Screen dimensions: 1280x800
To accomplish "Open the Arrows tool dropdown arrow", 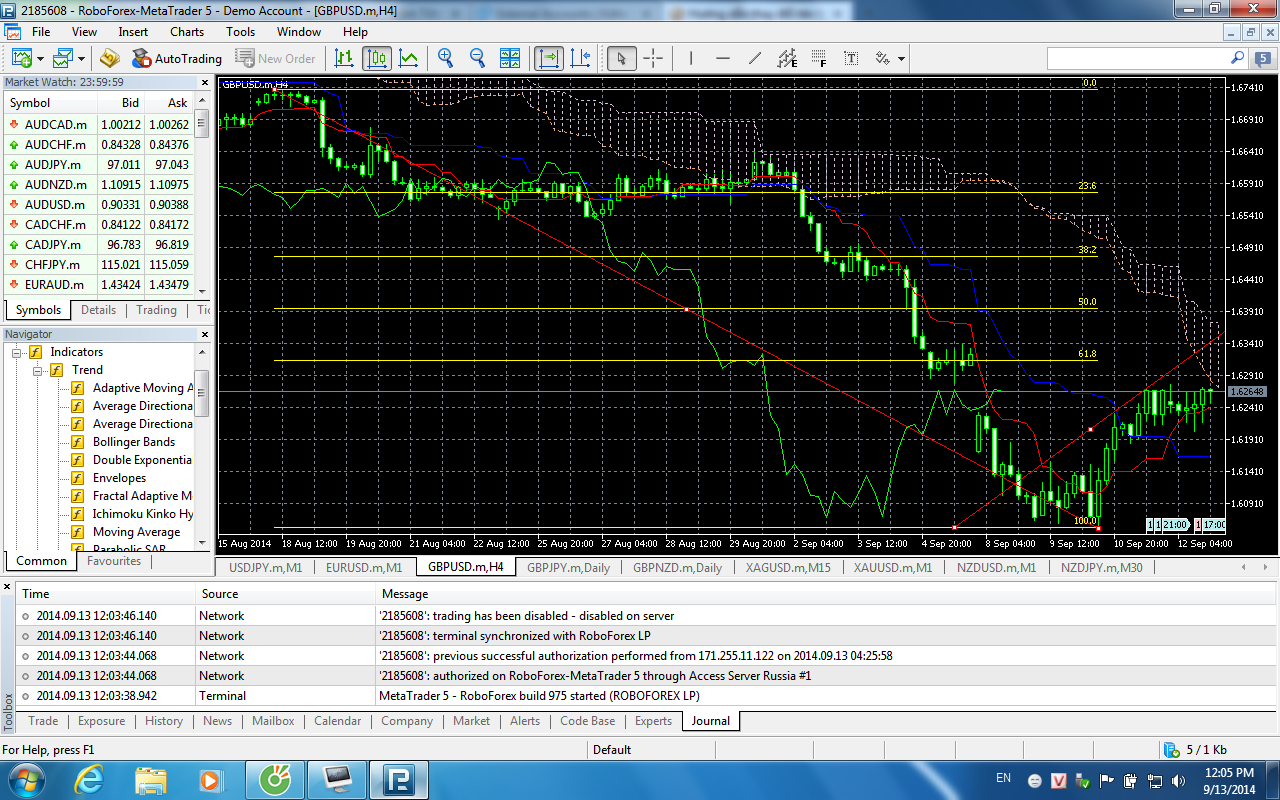I will (901, 59).
